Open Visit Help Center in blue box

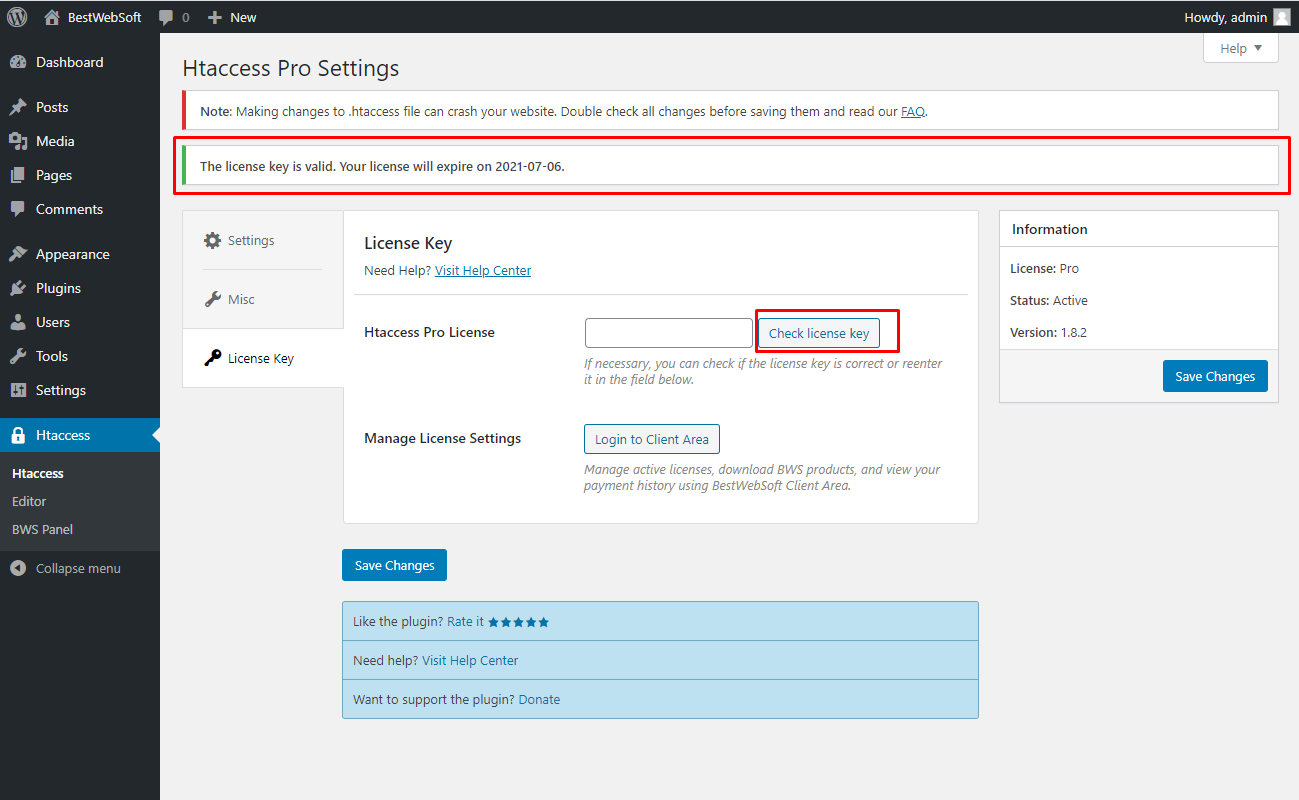[x=470, y=660]
